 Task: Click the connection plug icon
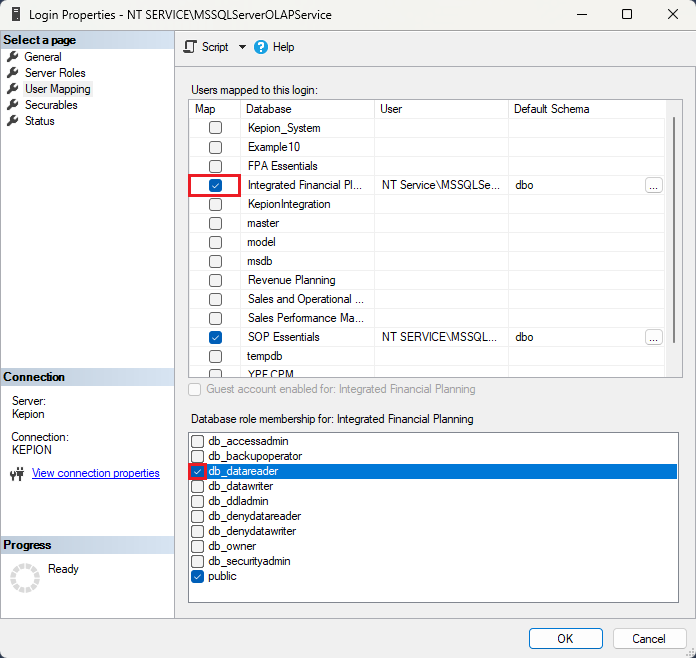[17, 474]
